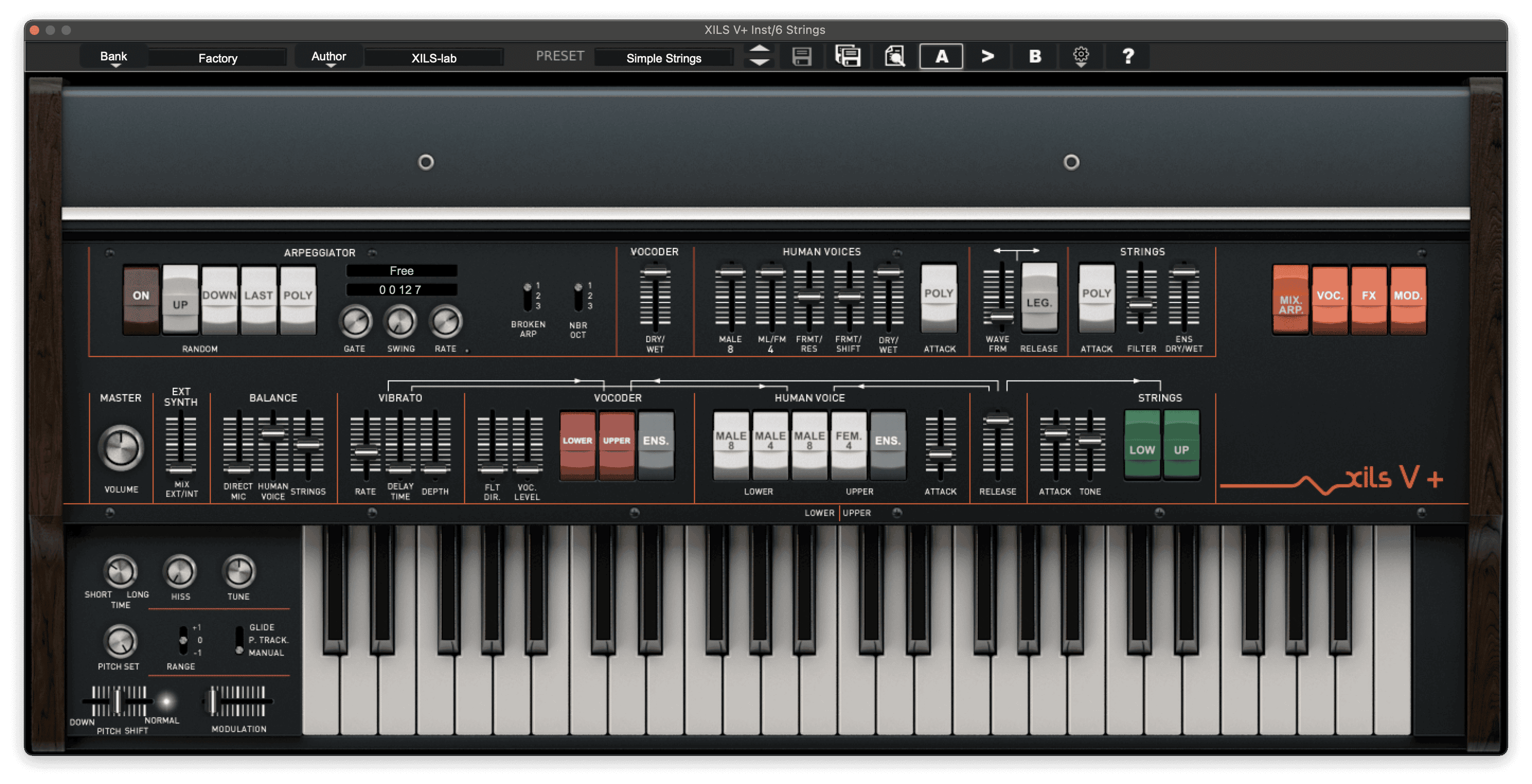This screenshot has width=1532, height=784.
Task: Open the Free sync mode selector
Action: pyautogui.click(x=402, y=271)
